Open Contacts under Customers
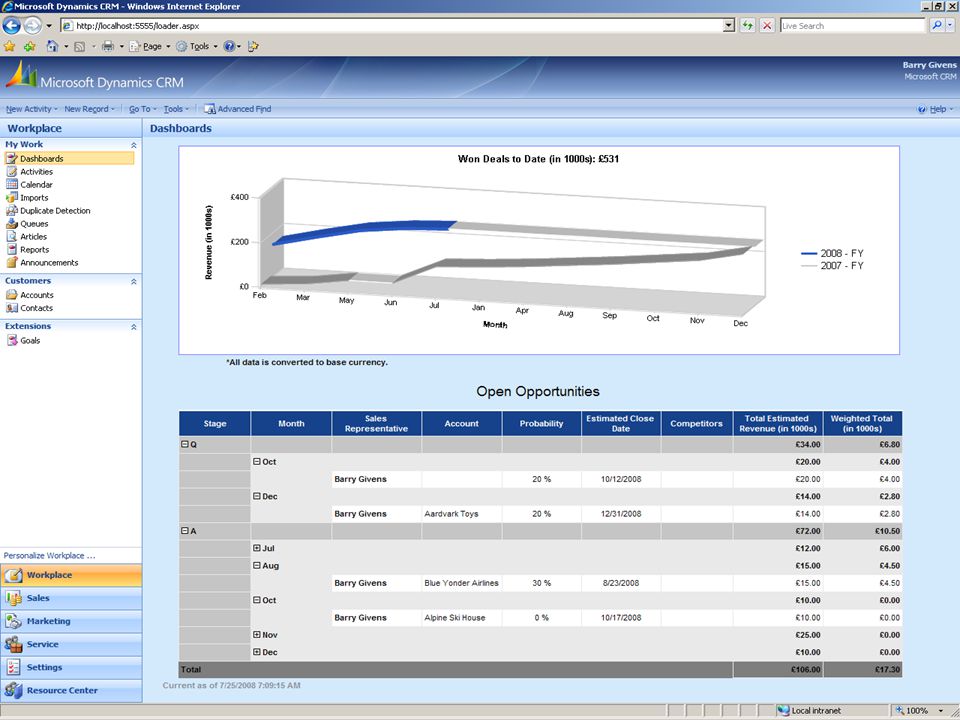The height and width of the screenshot is (720, 960). point(36,308)
